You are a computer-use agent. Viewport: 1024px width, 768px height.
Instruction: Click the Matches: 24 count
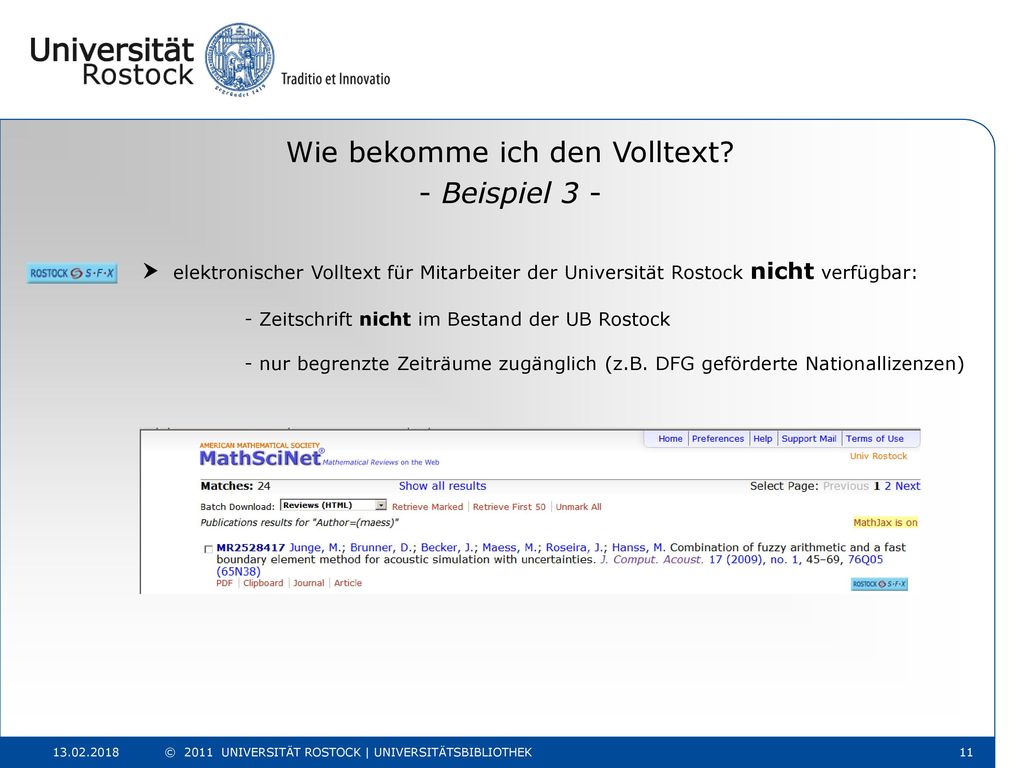click(x=235, y=486)
